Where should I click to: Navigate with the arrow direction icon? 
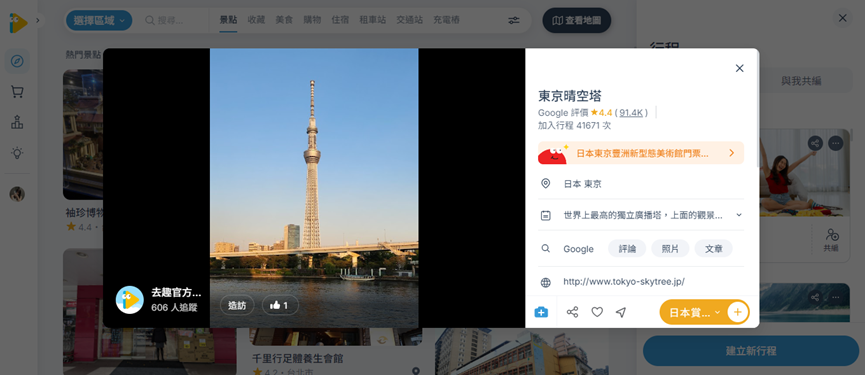click(x=621, y=312)
